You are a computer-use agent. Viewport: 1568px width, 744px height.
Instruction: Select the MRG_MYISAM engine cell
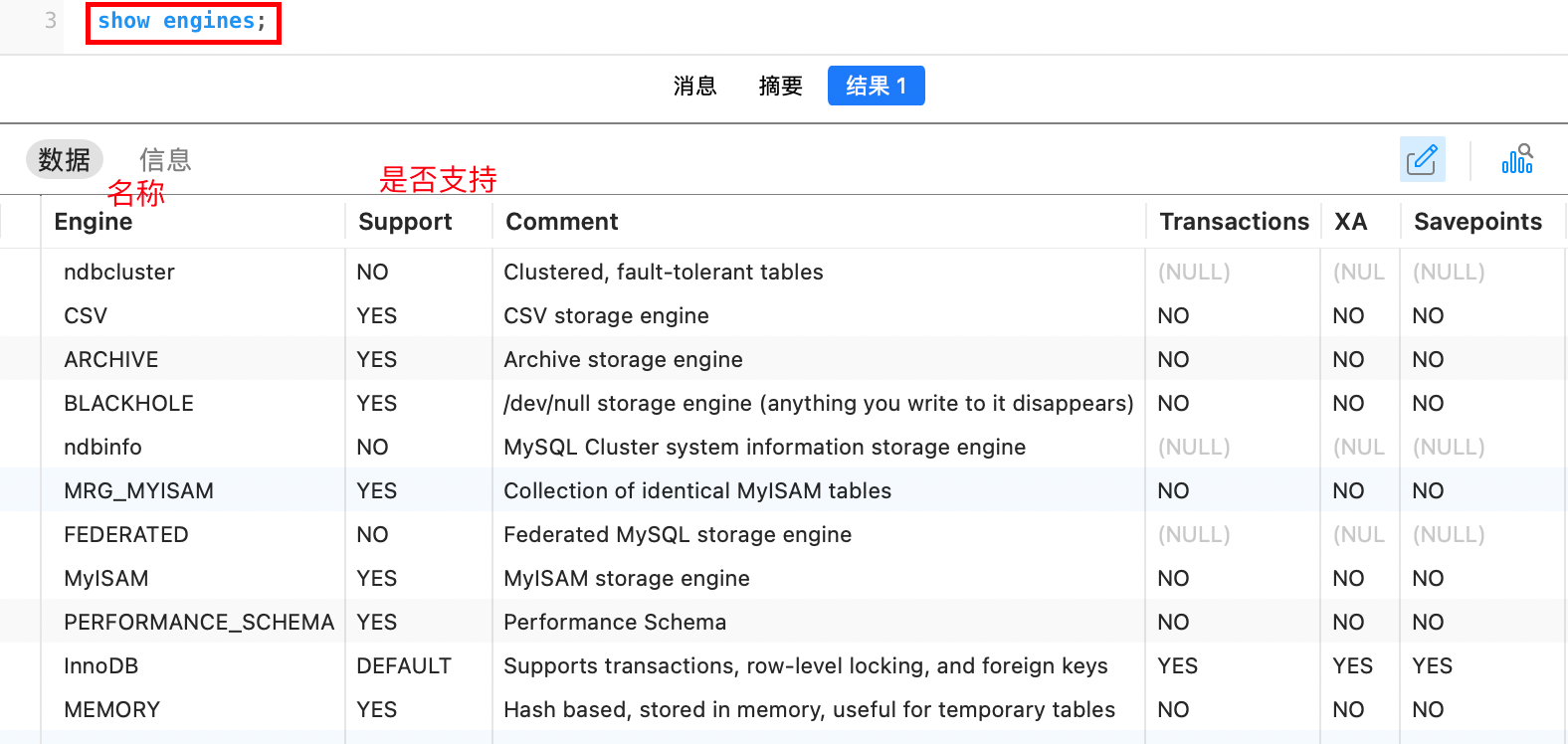139,490
